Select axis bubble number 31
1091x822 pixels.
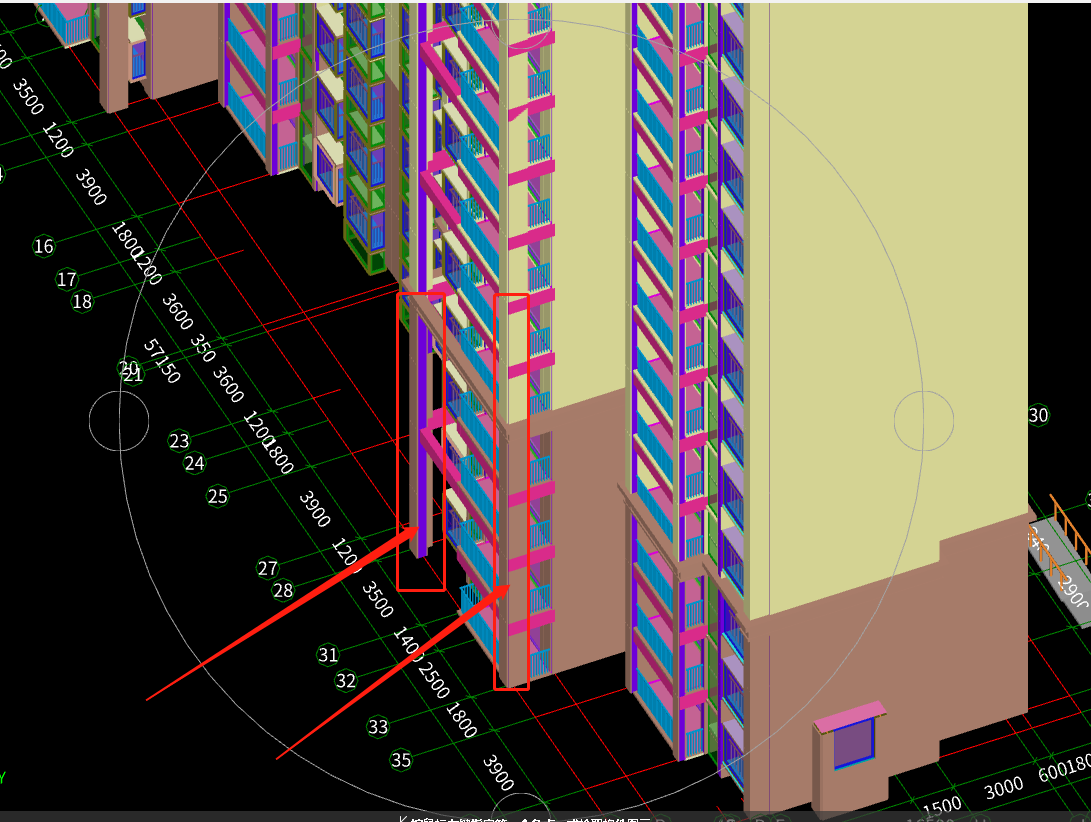point(328,655)
